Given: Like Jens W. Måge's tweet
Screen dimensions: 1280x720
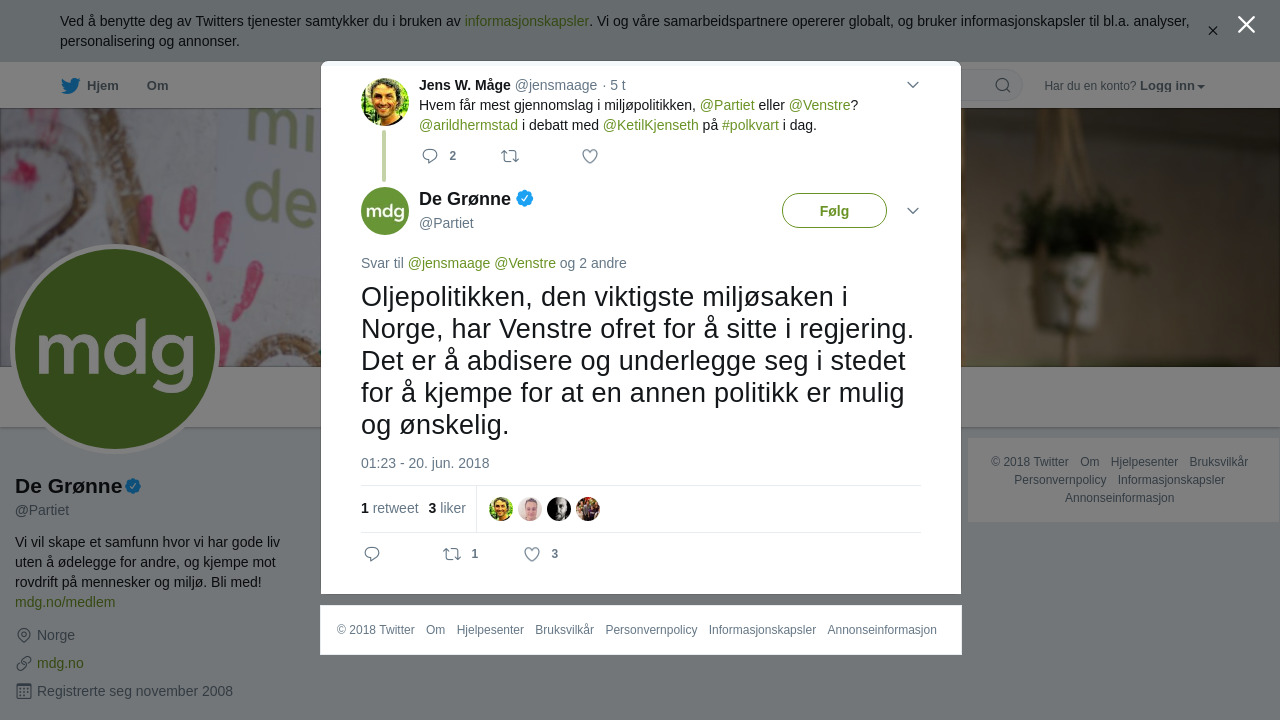Looking at the screenshot, I should click(590, 156).
